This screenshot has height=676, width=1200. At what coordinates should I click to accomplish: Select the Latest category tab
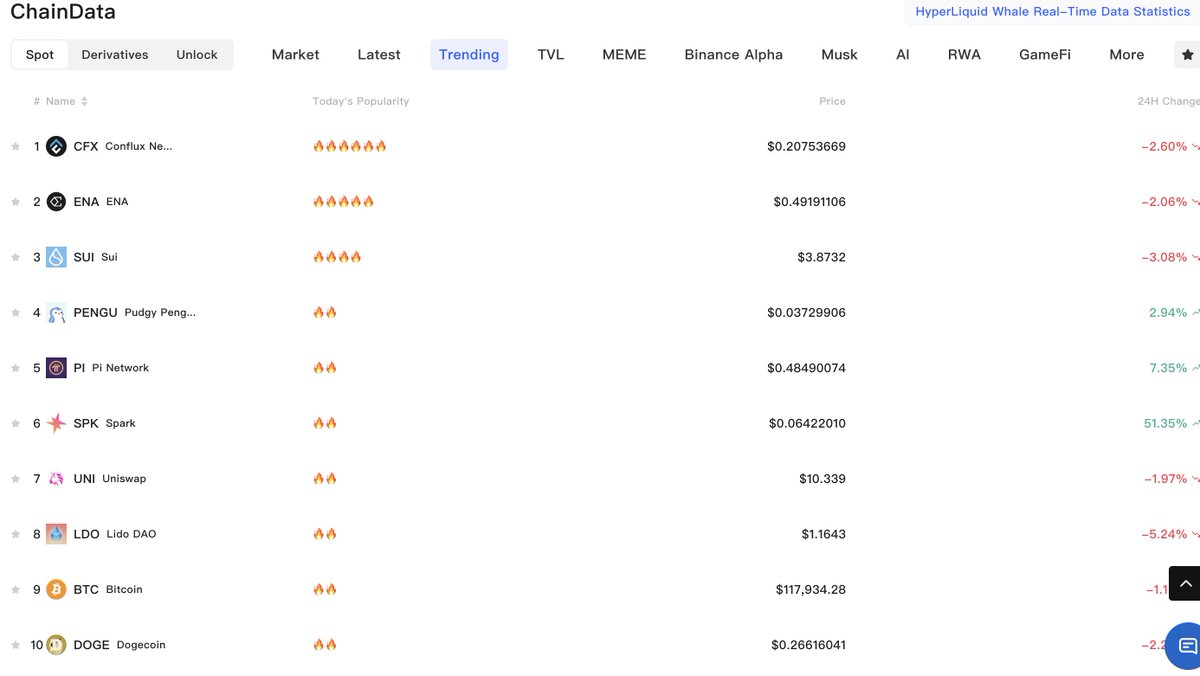(x=379, y=55)
